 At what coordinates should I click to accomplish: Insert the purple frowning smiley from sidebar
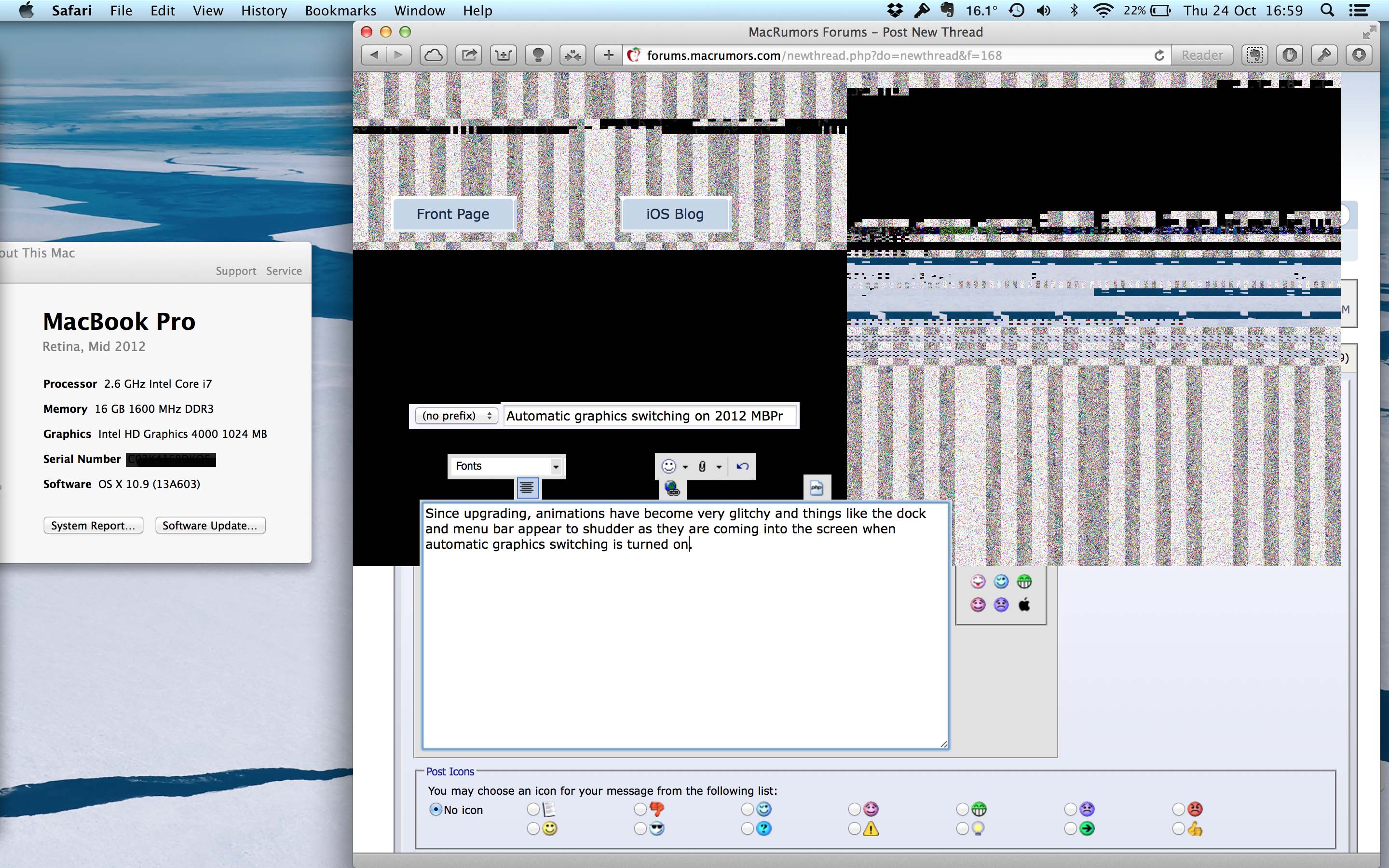(1001, 605)
